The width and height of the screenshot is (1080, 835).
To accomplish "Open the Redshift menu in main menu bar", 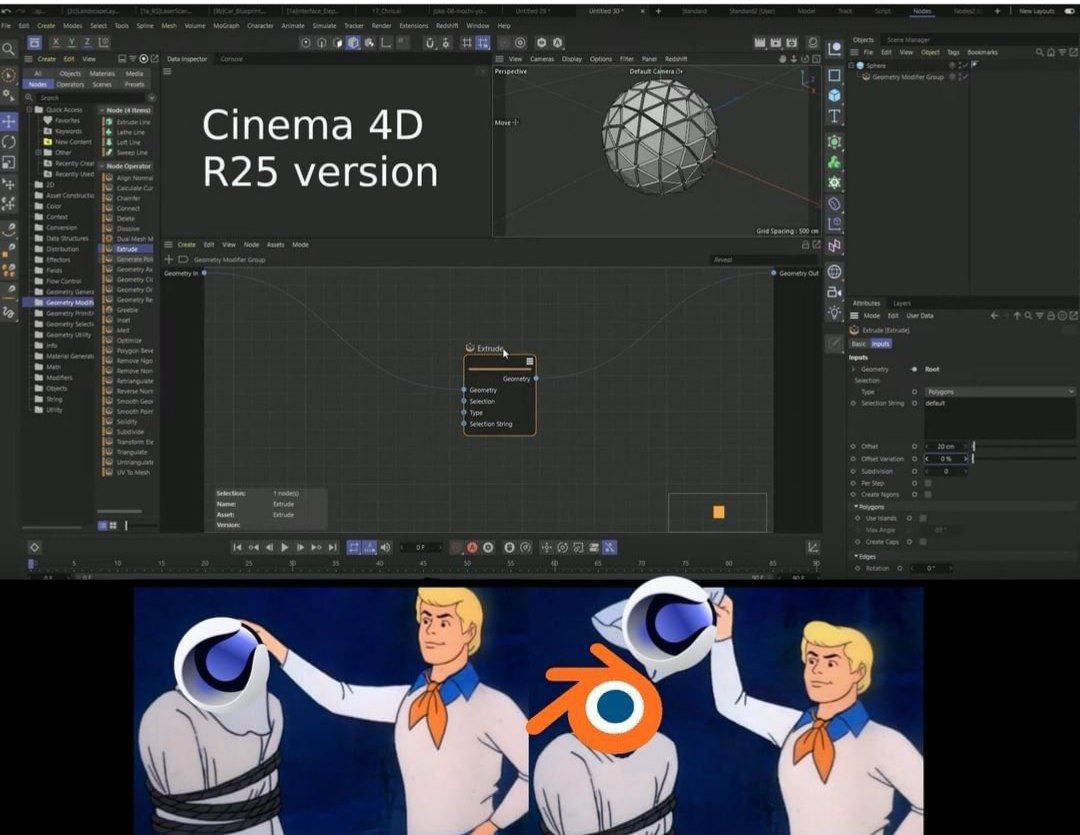I will (446, 25).
